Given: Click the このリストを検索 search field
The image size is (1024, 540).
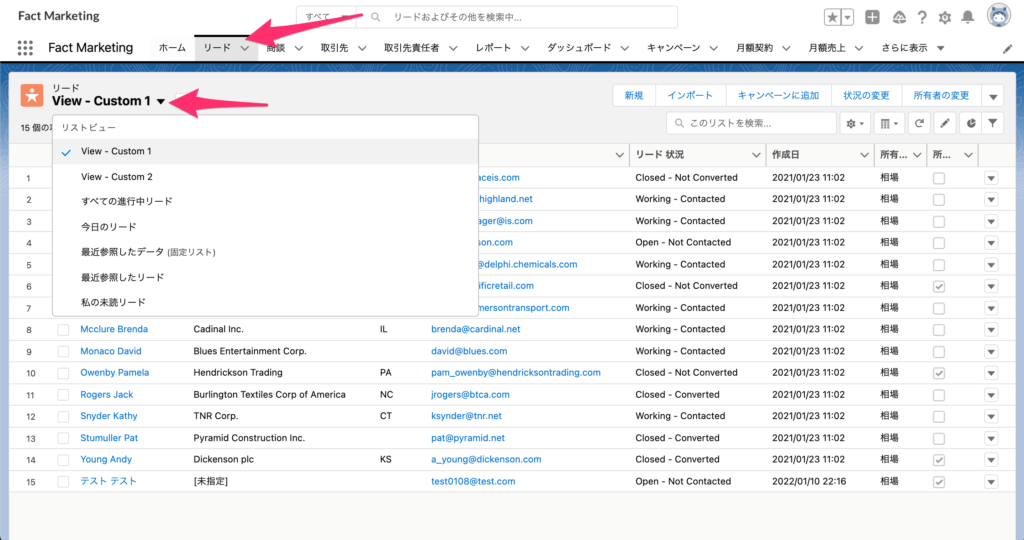Looking at the screenshot, I should click(x=757, y=123).
